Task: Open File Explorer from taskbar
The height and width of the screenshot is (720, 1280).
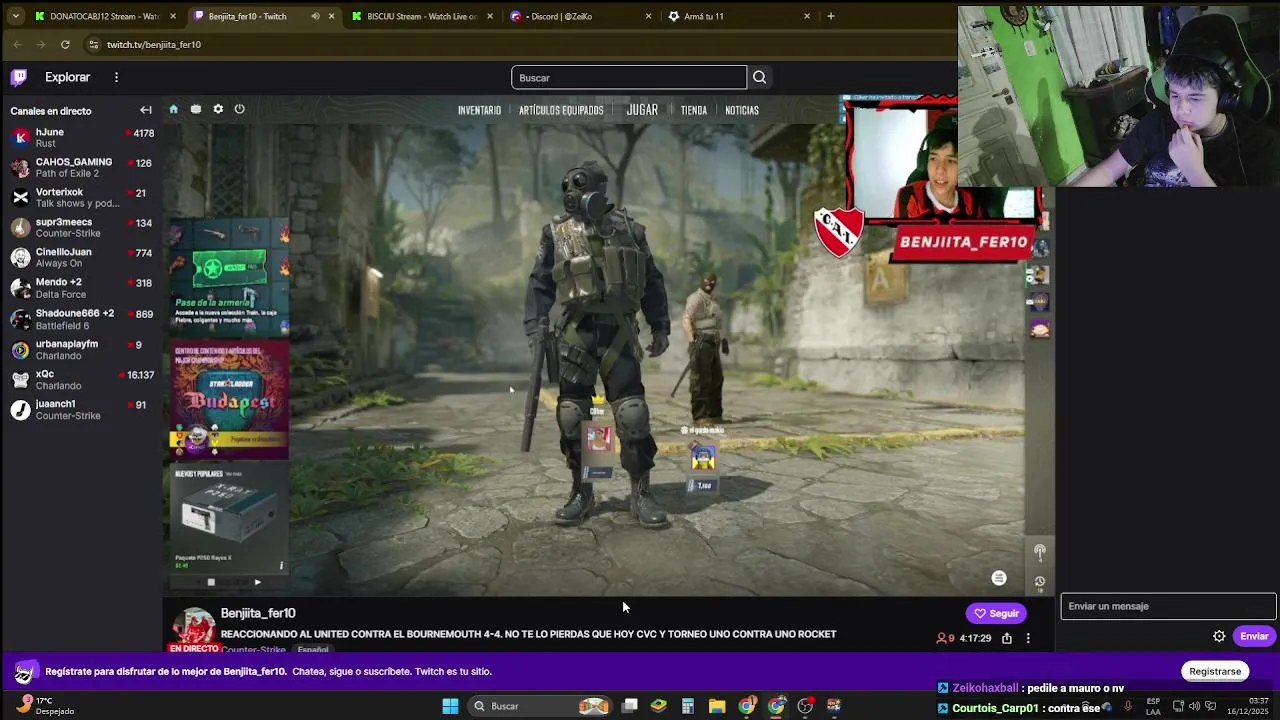Action: coord(717,706)
